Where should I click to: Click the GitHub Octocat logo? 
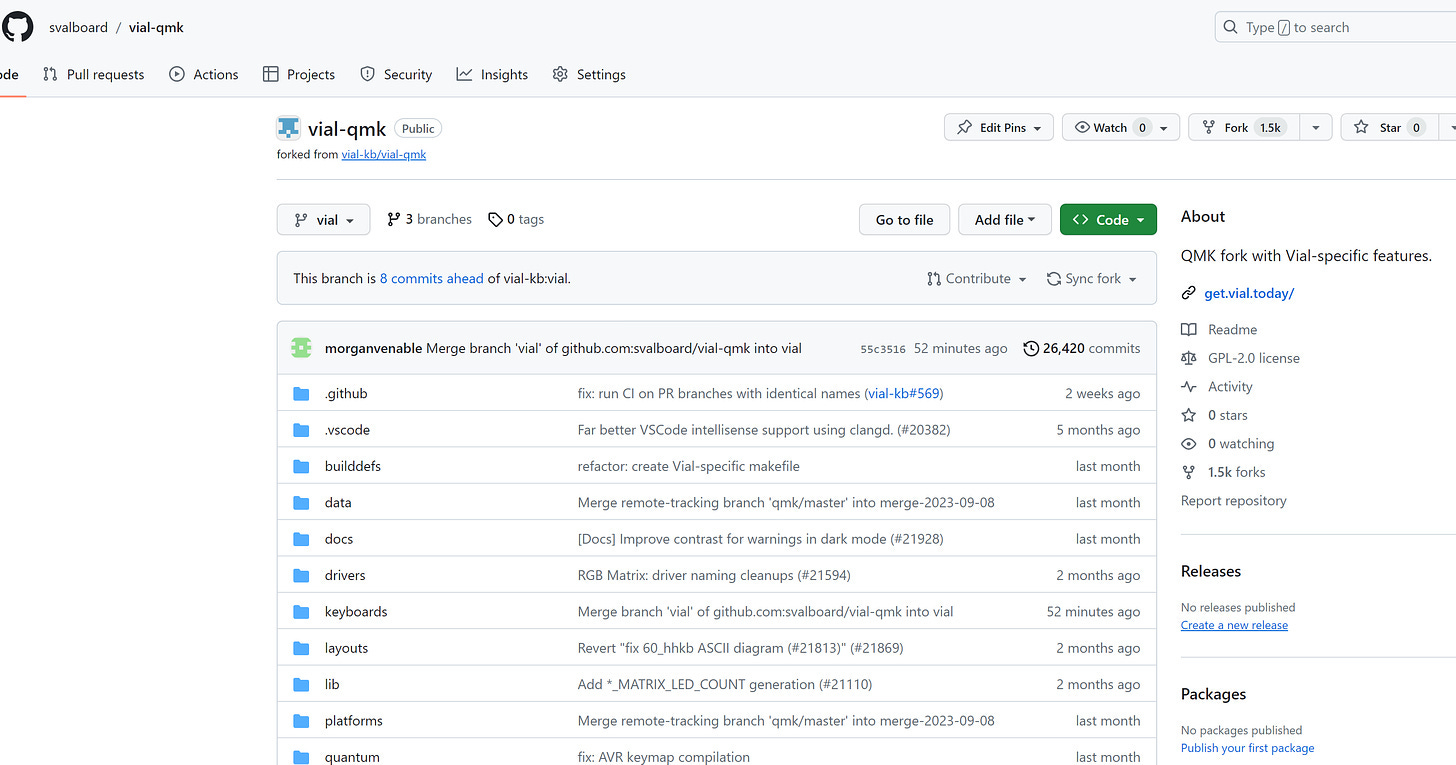click(x=17, y=27)
